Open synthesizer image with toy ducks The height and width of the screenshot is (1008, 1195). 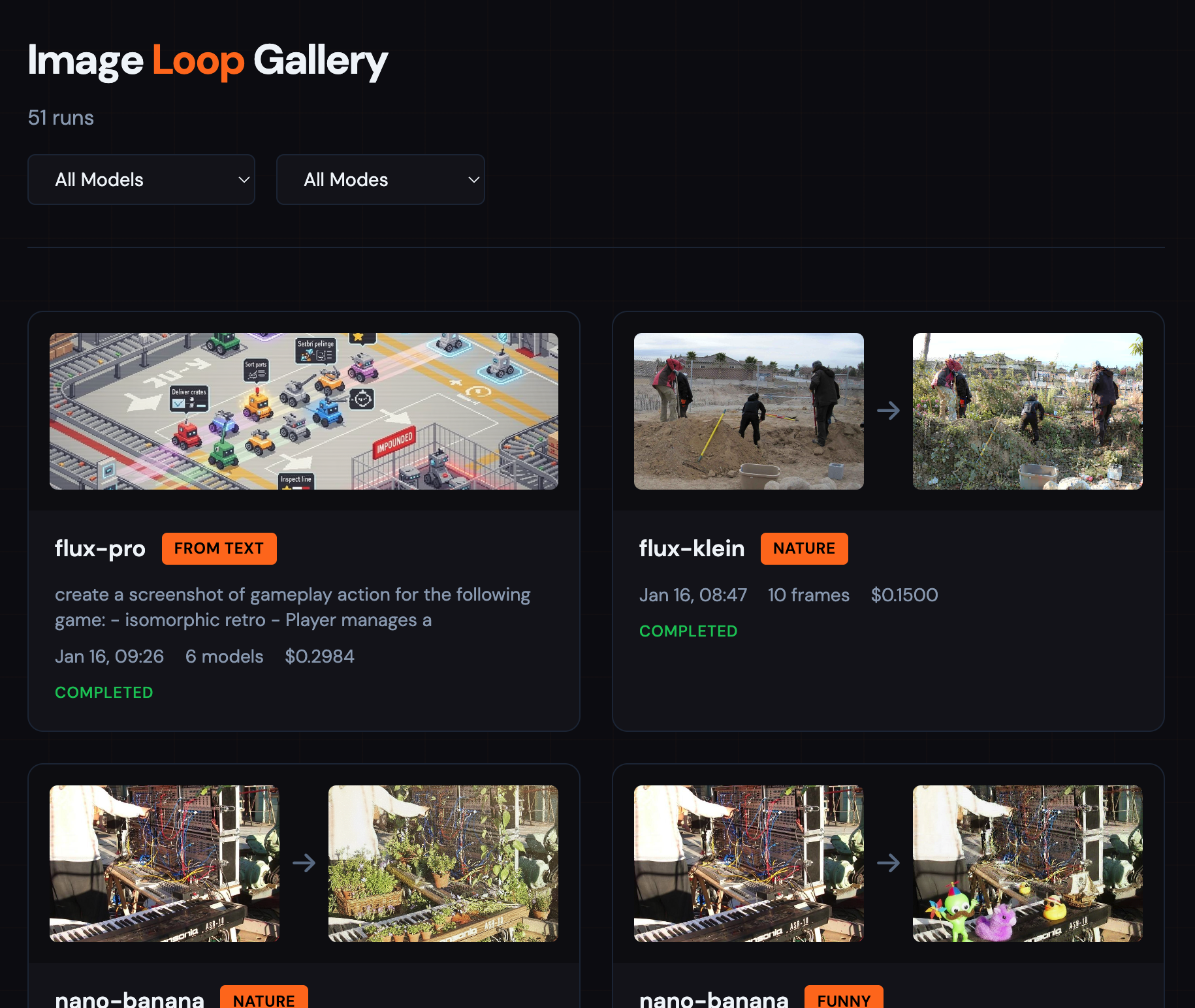(1027, 863)
